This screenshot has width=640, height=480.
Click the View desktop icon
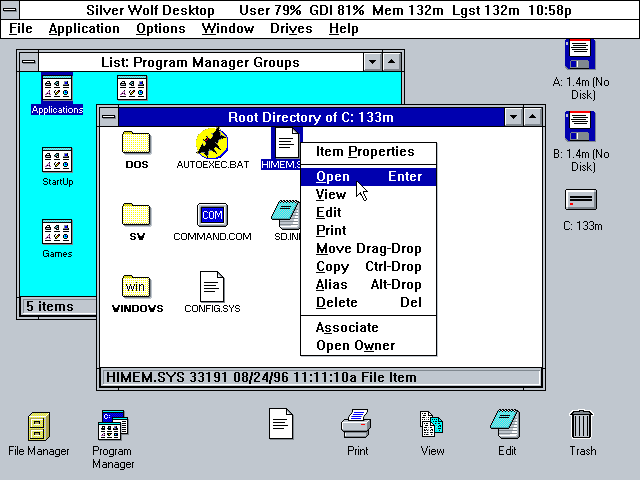pos(431,424)
